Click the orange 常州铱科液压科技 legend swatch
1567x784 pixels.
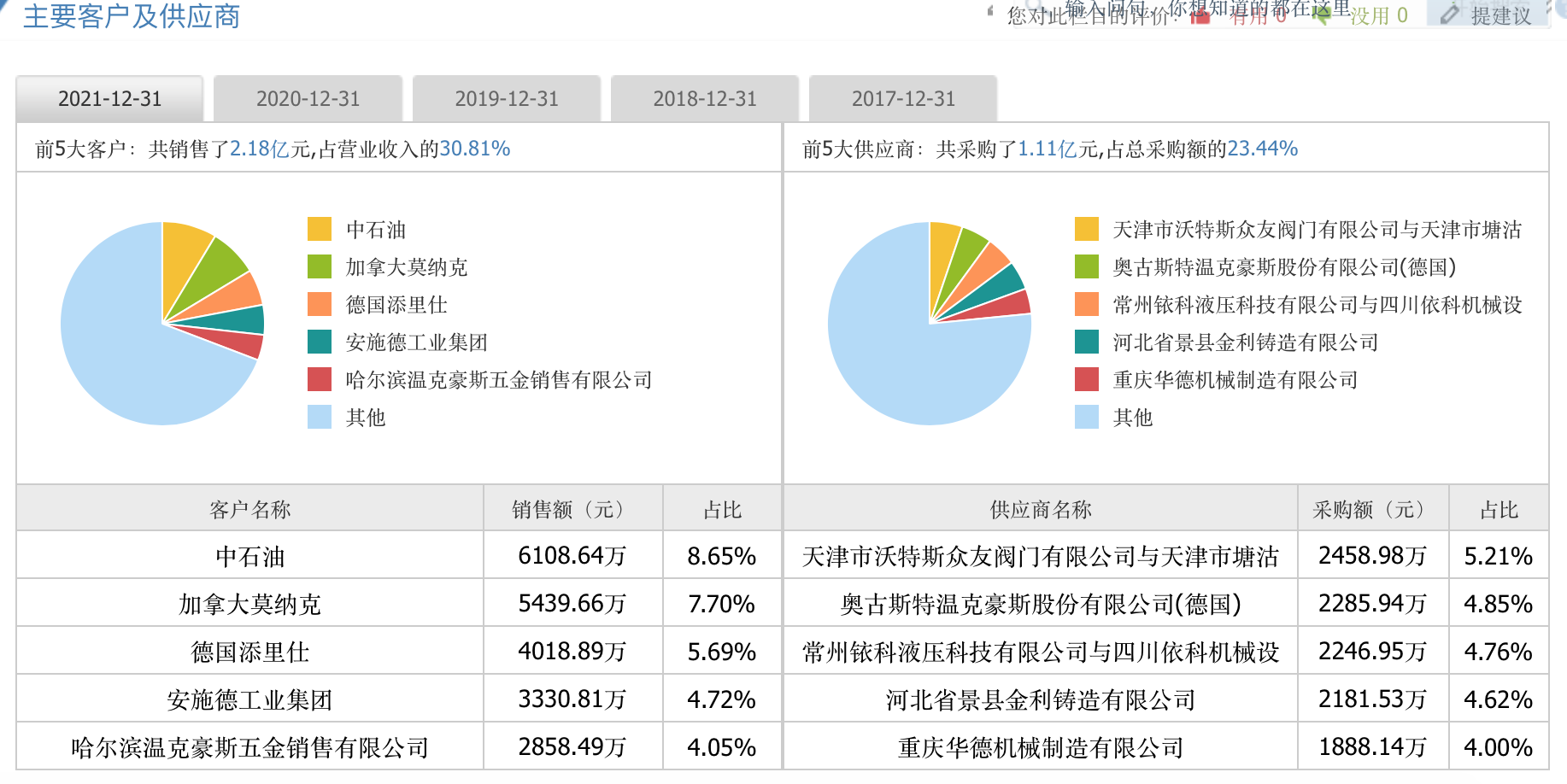1087,304
